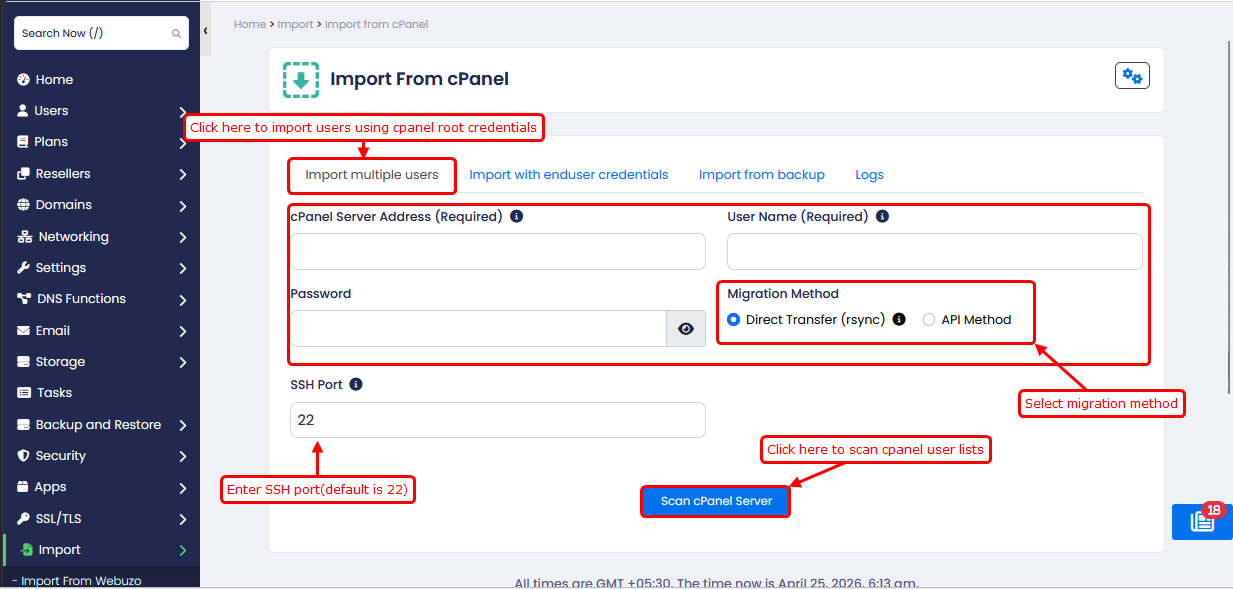
Task: Click info icon beside User Name
Action: click(x=882, y=216)
